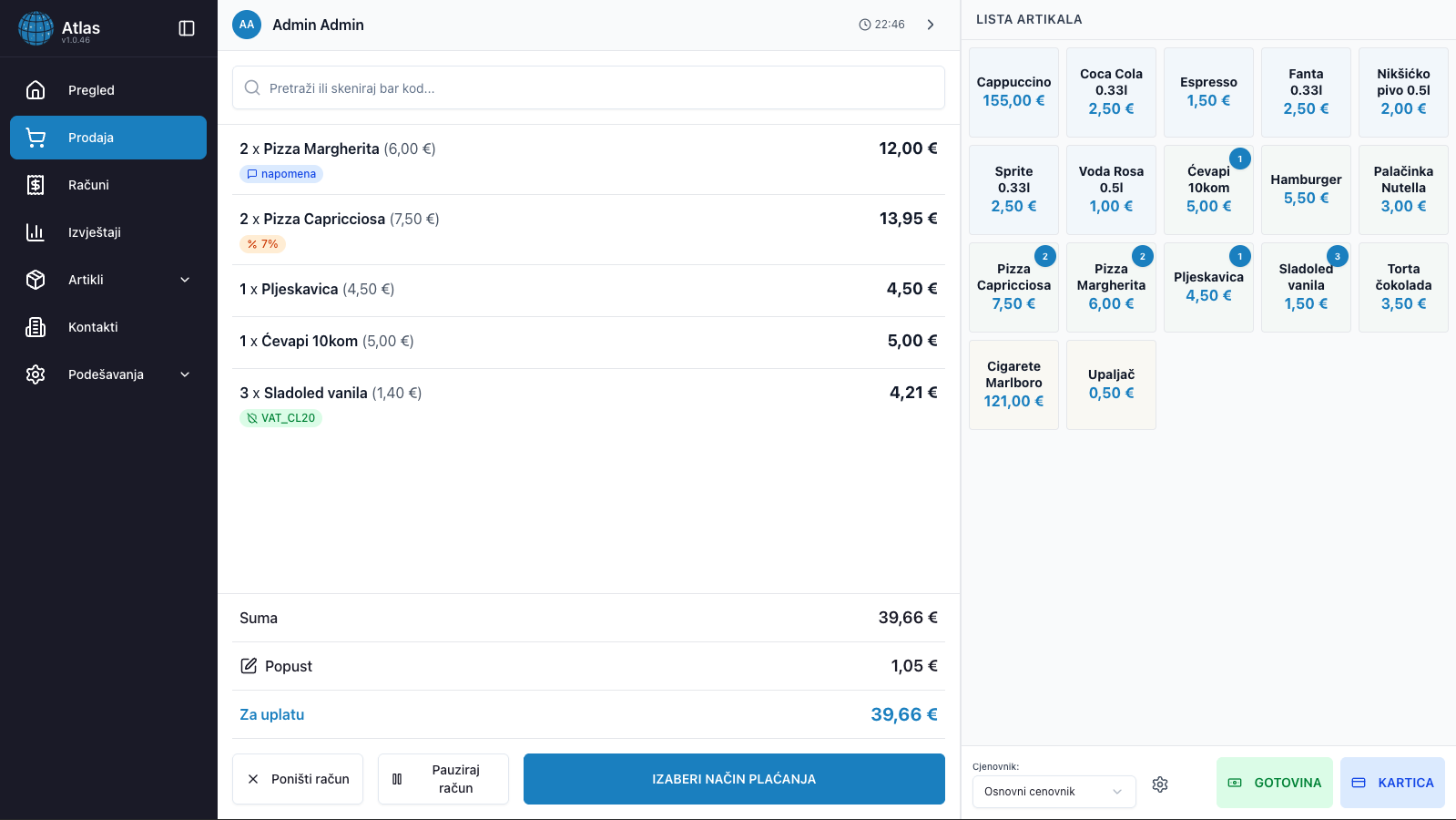Click IZABERI NAČIN PLAĆANJA button
Image resolution: width=1456 pixels, height=820 pixels.
point(734,779)
